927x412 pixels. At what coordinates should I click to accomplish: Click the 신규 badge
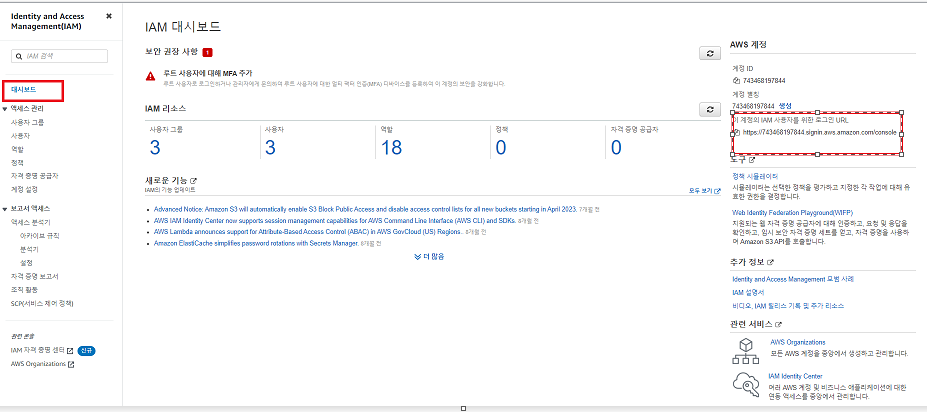tap(86, 351)
